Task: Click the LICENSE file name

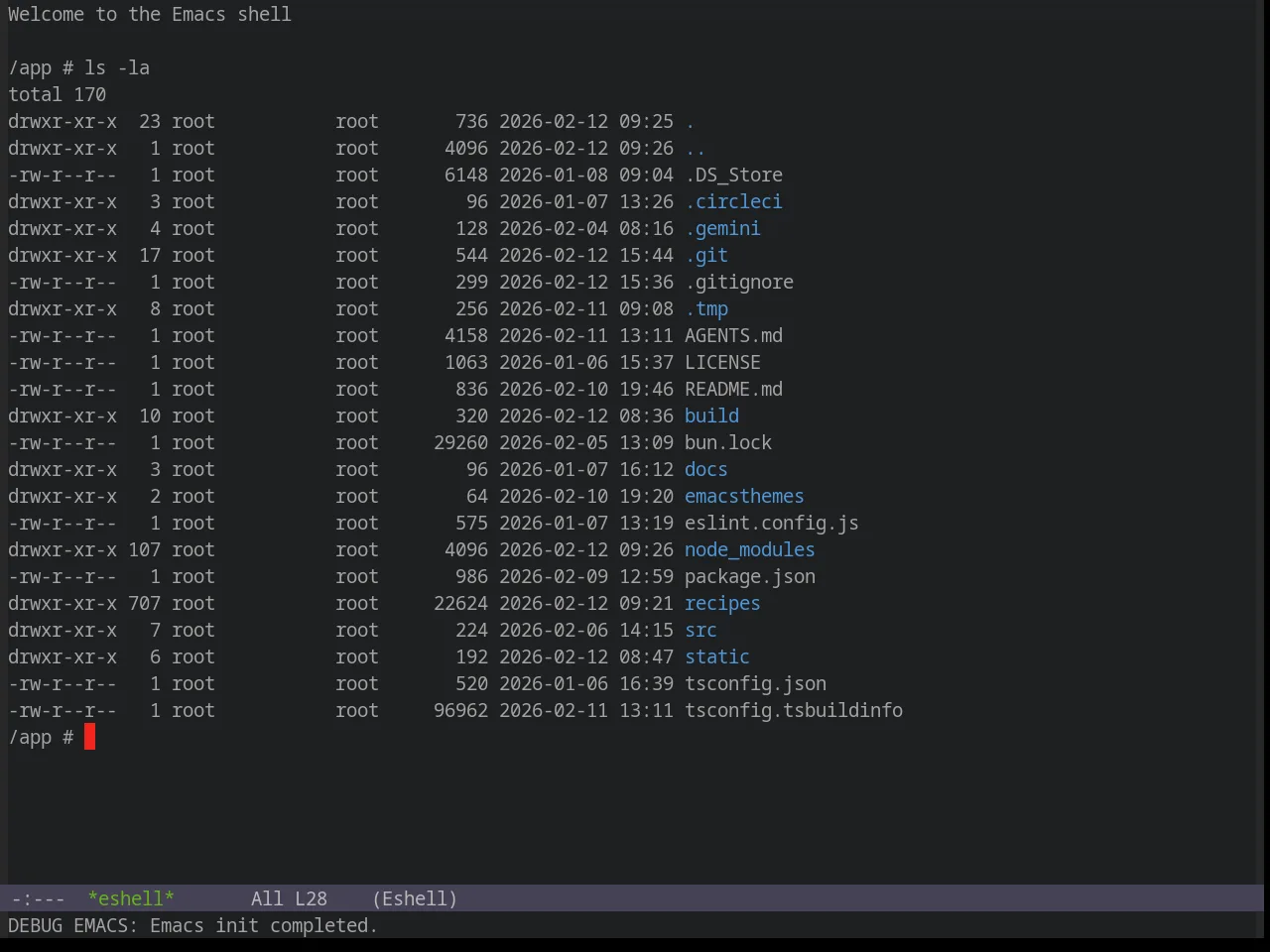Action: point(722,362)
